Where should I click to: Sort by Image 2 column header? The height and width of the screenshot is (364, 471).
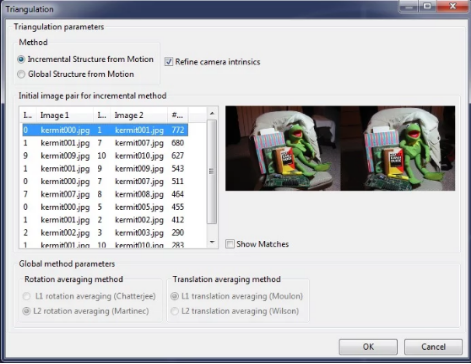point(139,115)
